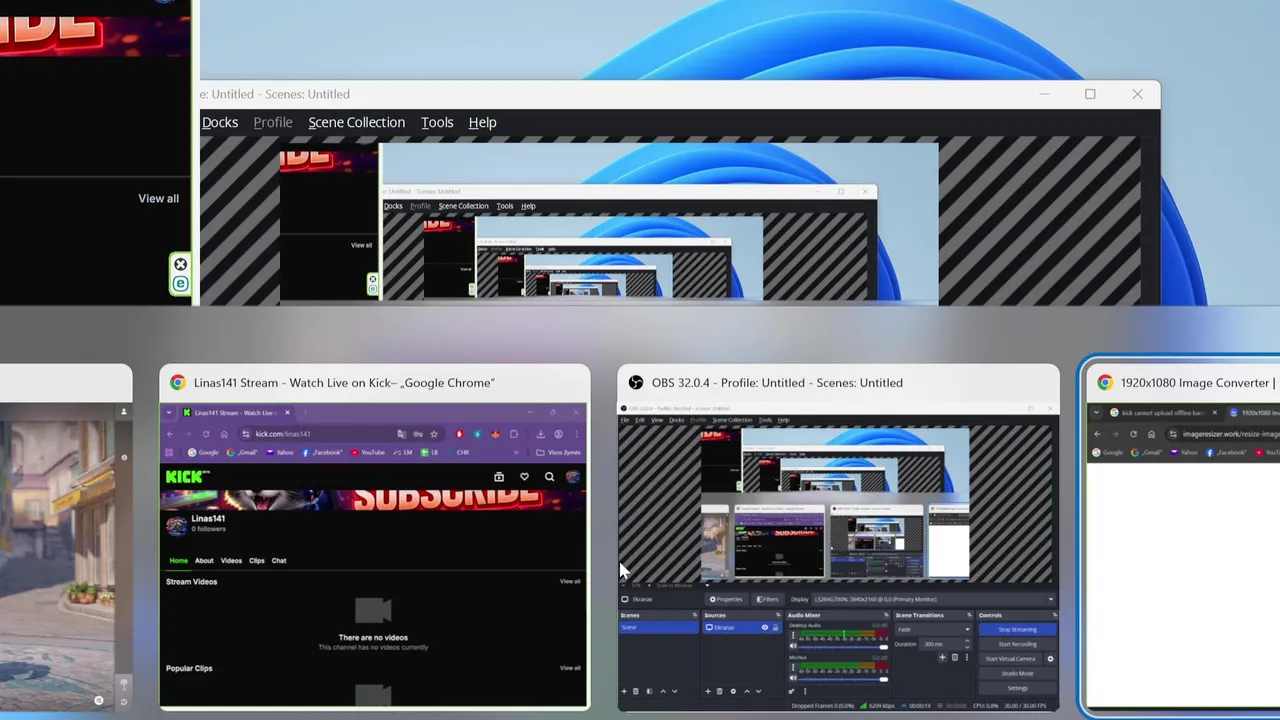
Task: Select the Chat tab on the Kick channel page
Action: tap(279, 561)
